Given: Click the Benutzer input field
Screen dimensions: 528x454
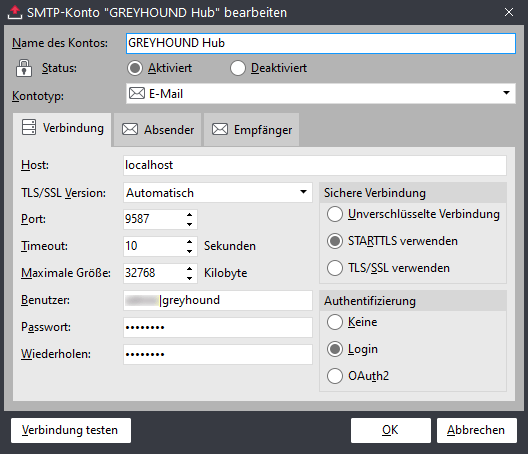Looking at the screenshot, I should [x=218, y=300].
